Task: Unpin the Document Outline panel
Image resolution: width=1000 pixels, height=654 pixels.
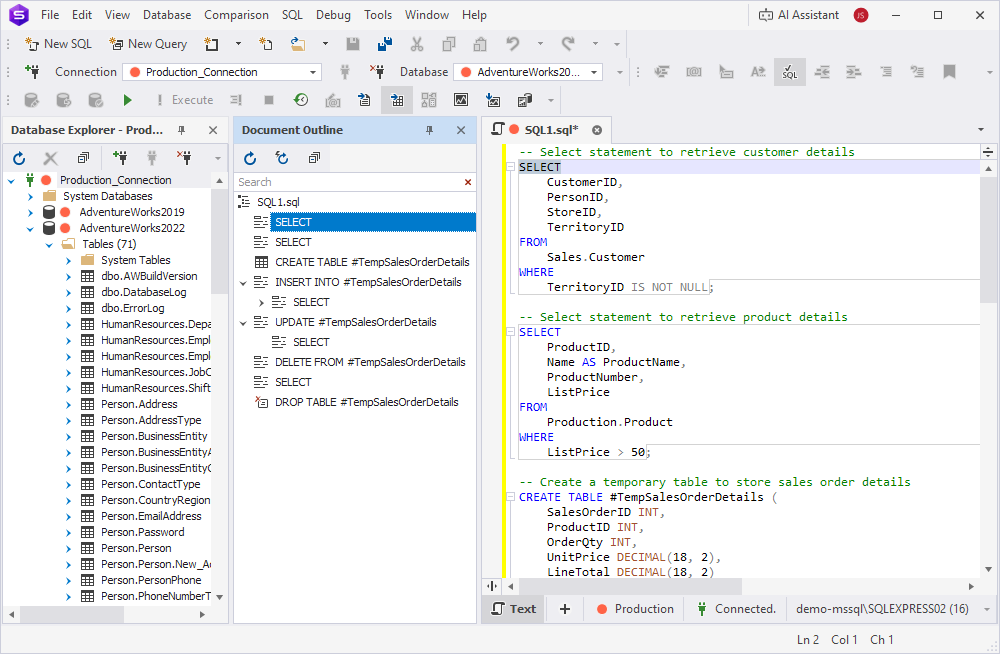Action: click(x=429, y=130)
